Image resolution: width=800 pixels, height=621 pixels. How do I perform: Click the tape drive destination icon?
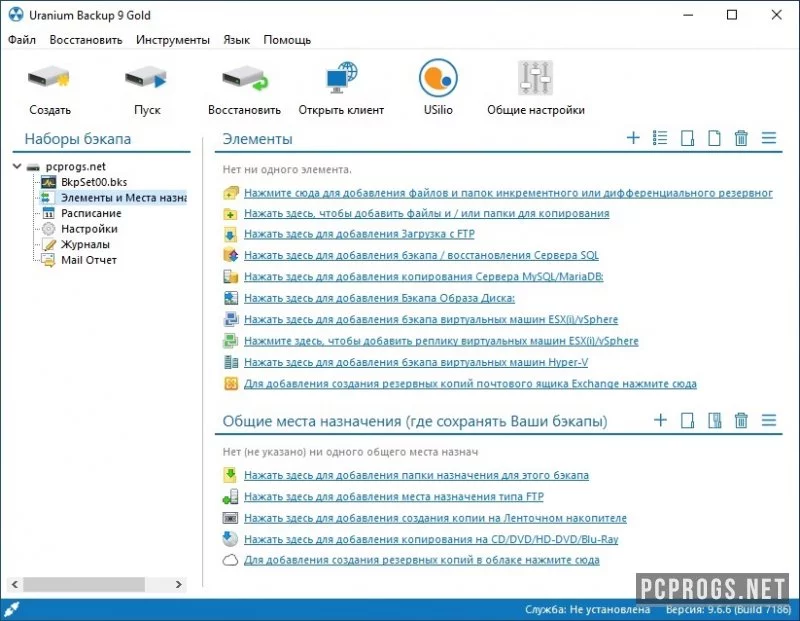[x=231, y=518]
